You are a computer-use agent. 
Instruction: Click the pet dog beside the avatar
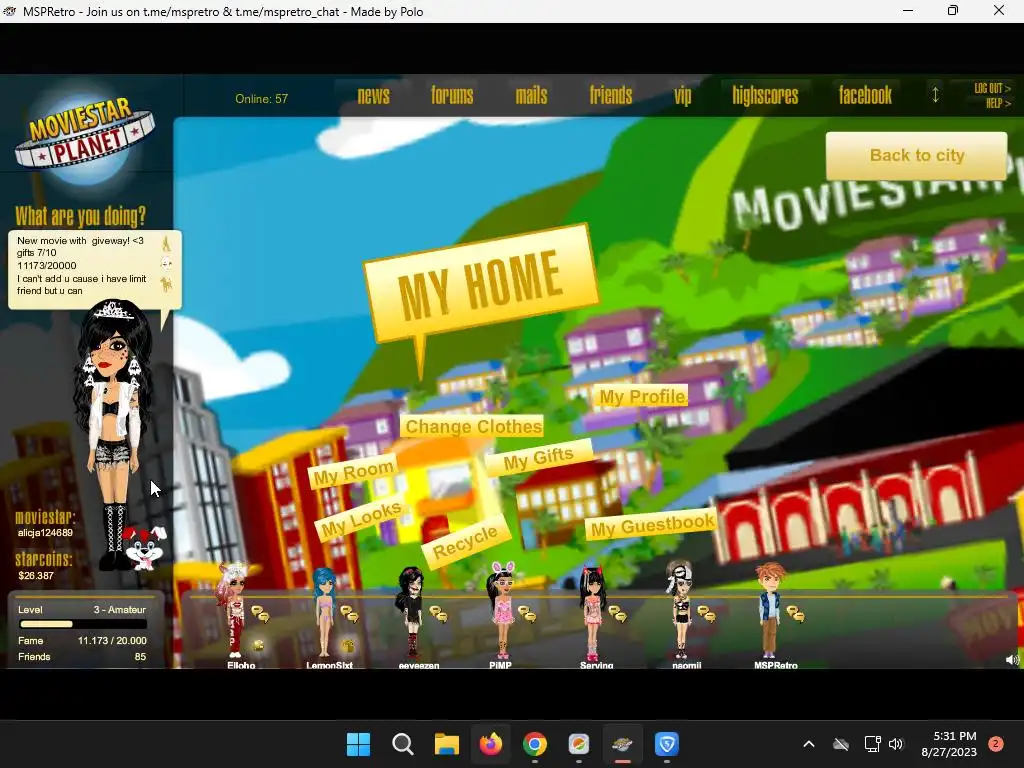coord(145,549)
